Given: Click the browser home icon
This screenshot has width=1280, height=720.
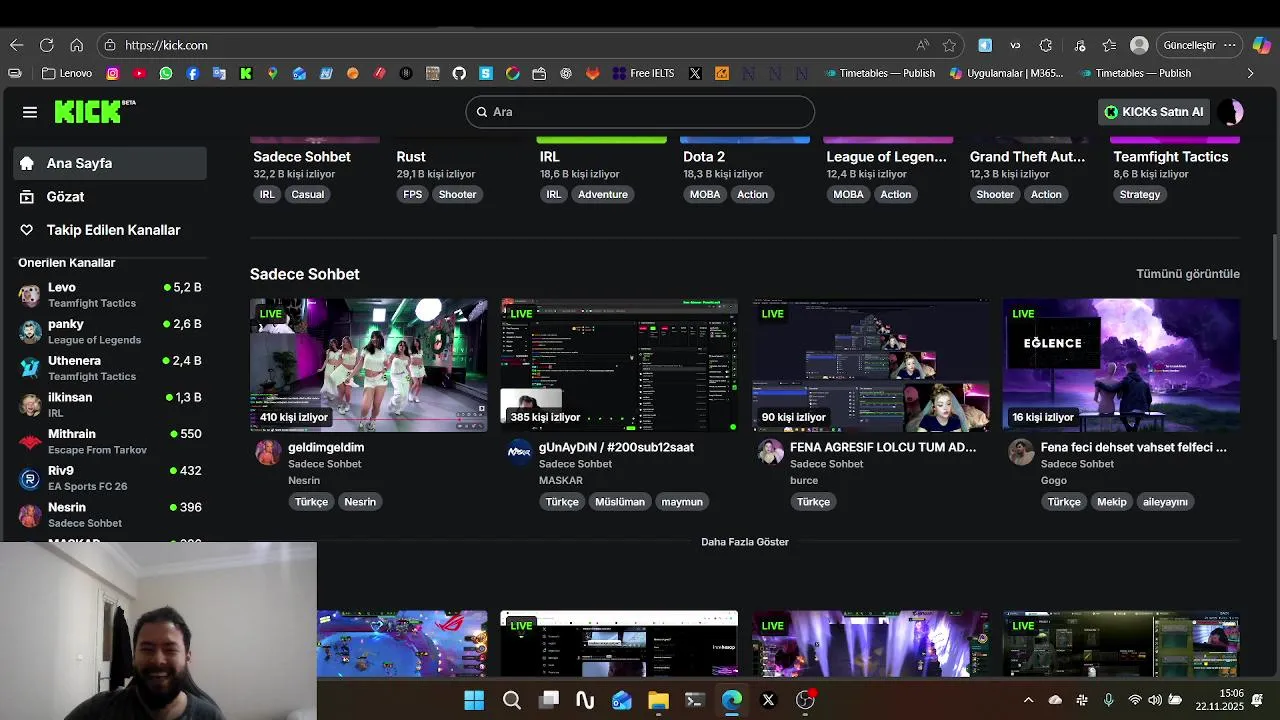Looking at the screenshot, I should (76, 45).
